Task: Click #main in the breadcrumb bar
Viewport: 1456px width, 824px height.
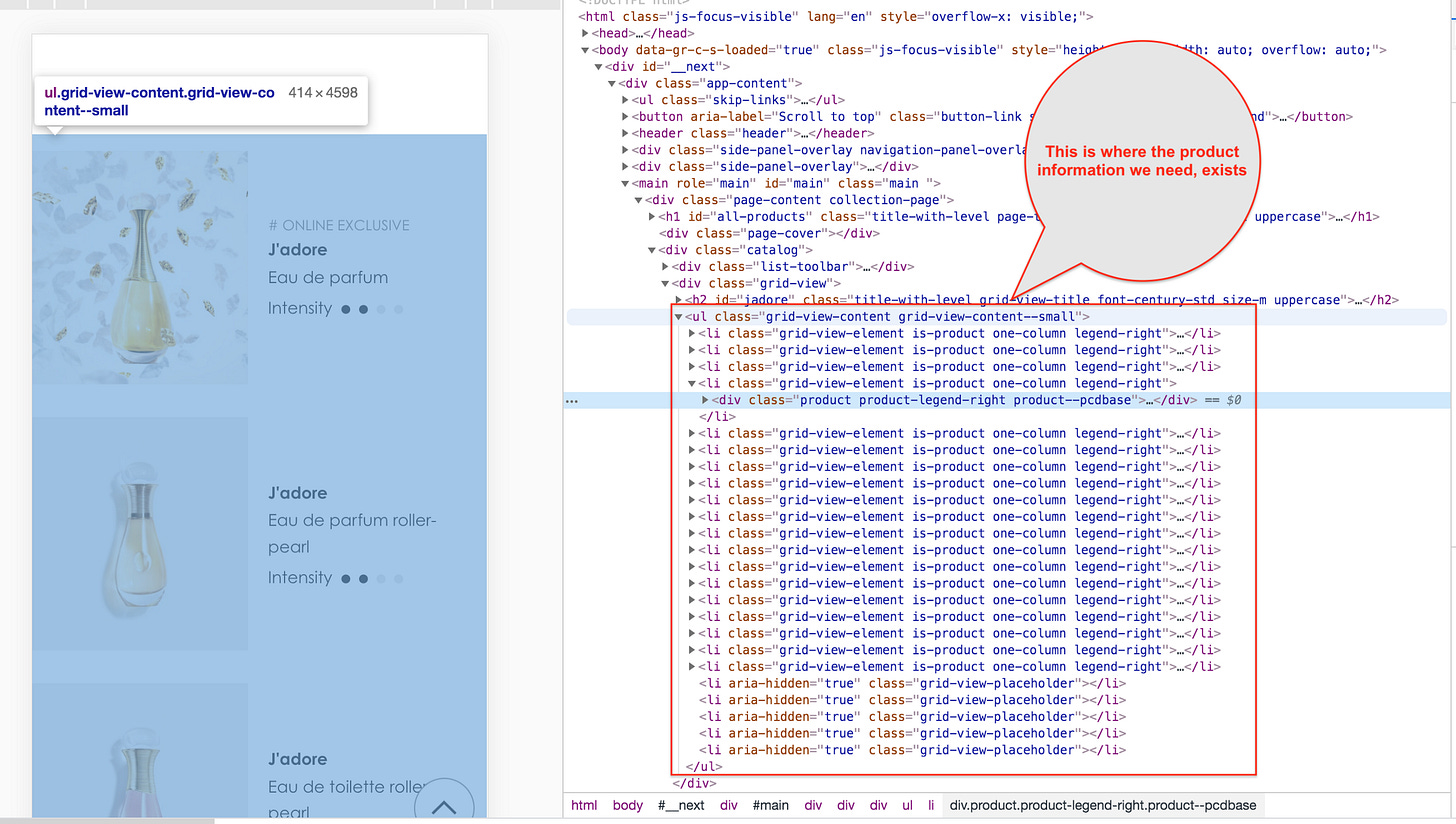Action: 772,805
